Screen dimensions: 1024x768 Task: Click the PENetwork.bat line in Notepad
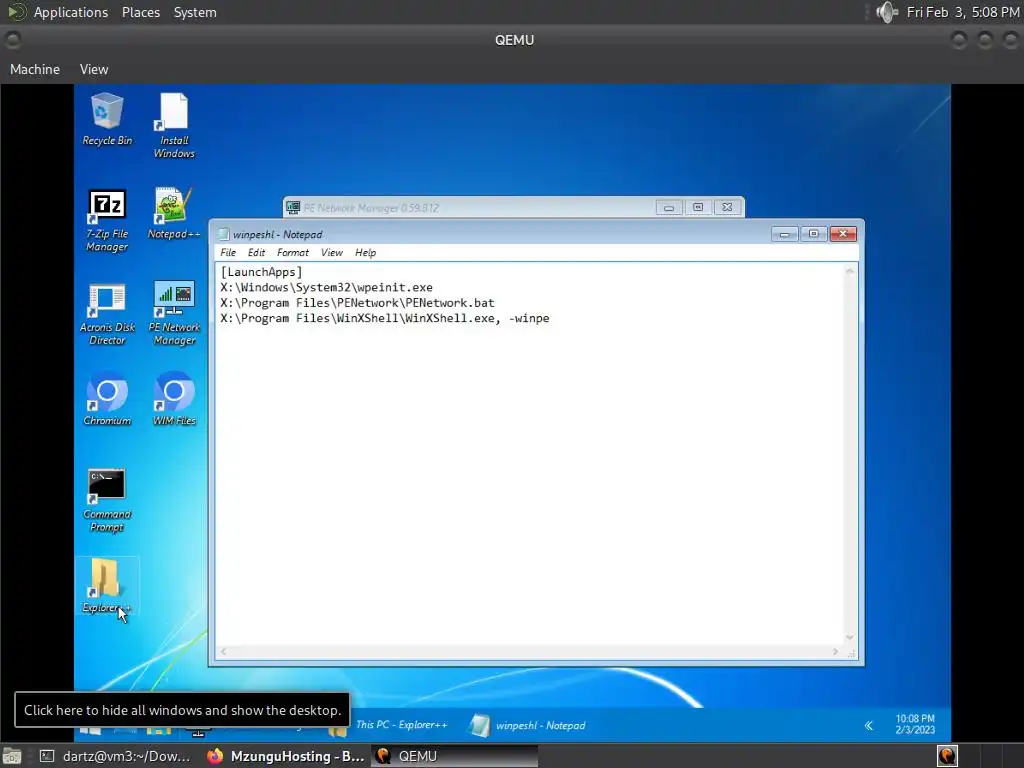[357, 303]
